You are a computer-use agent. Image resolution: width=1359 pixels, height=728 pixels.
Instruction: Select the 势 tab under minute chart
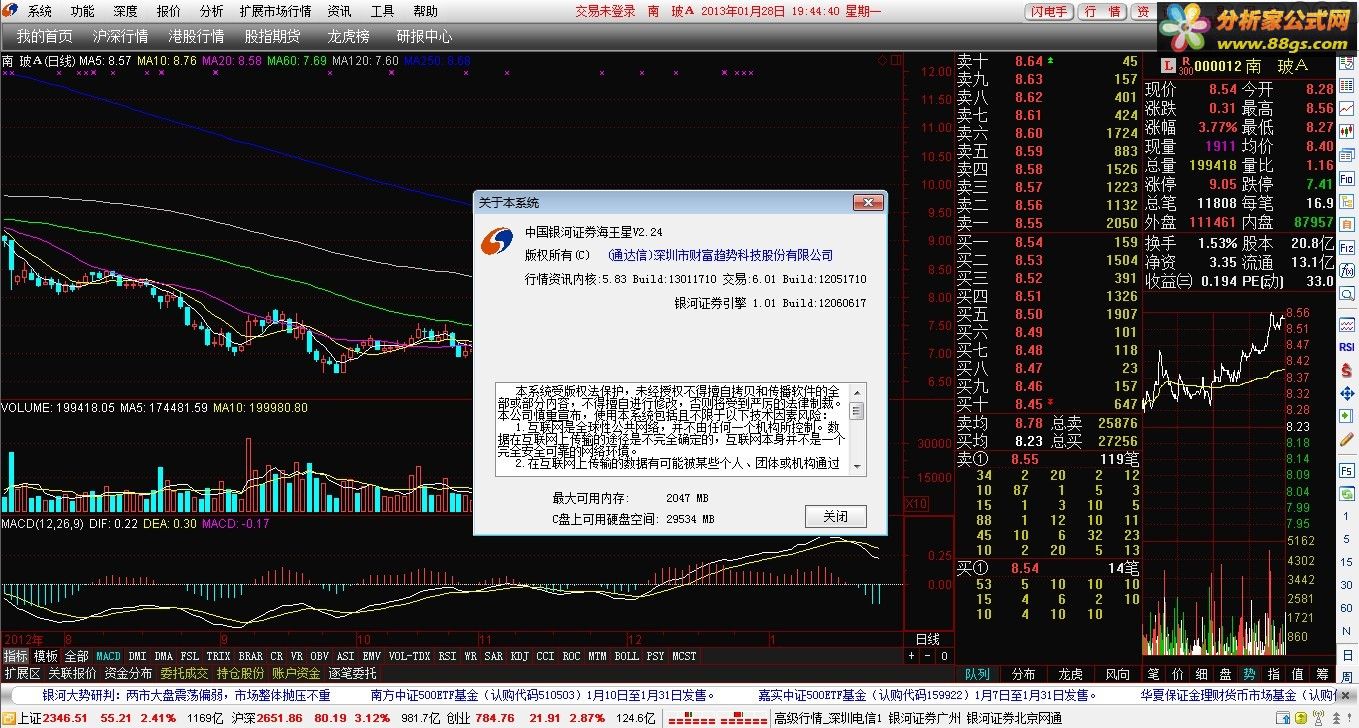tap(1249, 675)
